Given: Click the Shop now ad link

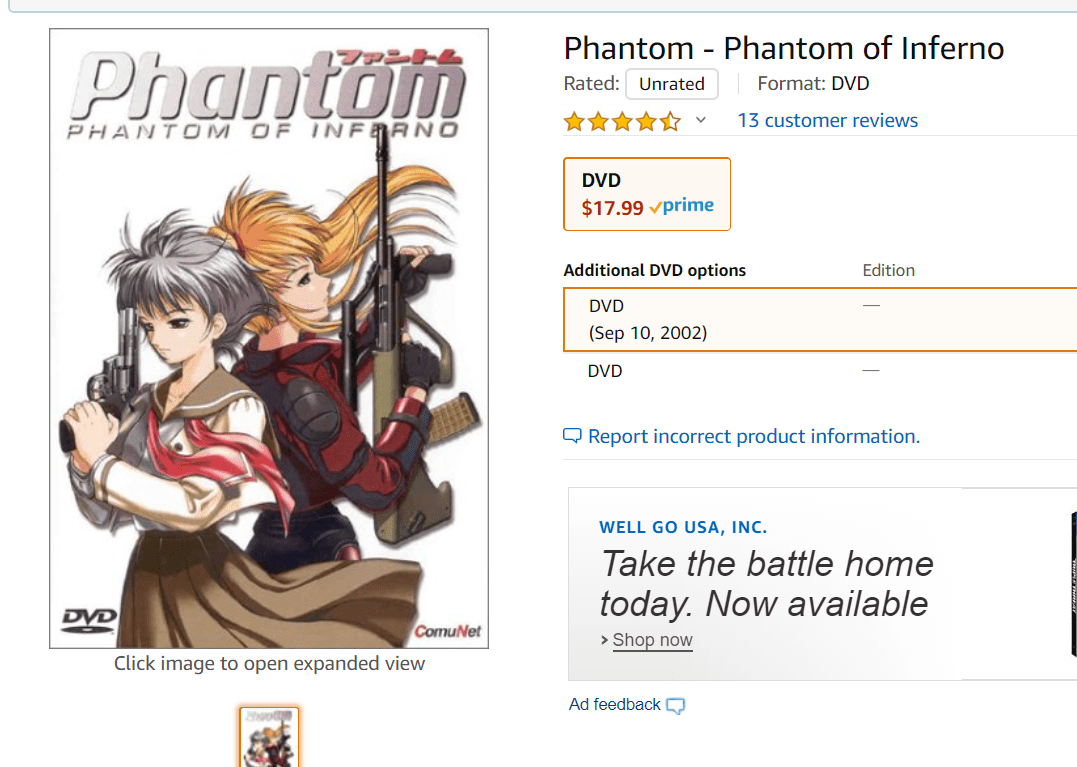Looking at the screenshot, I should [x=653, y=640].
